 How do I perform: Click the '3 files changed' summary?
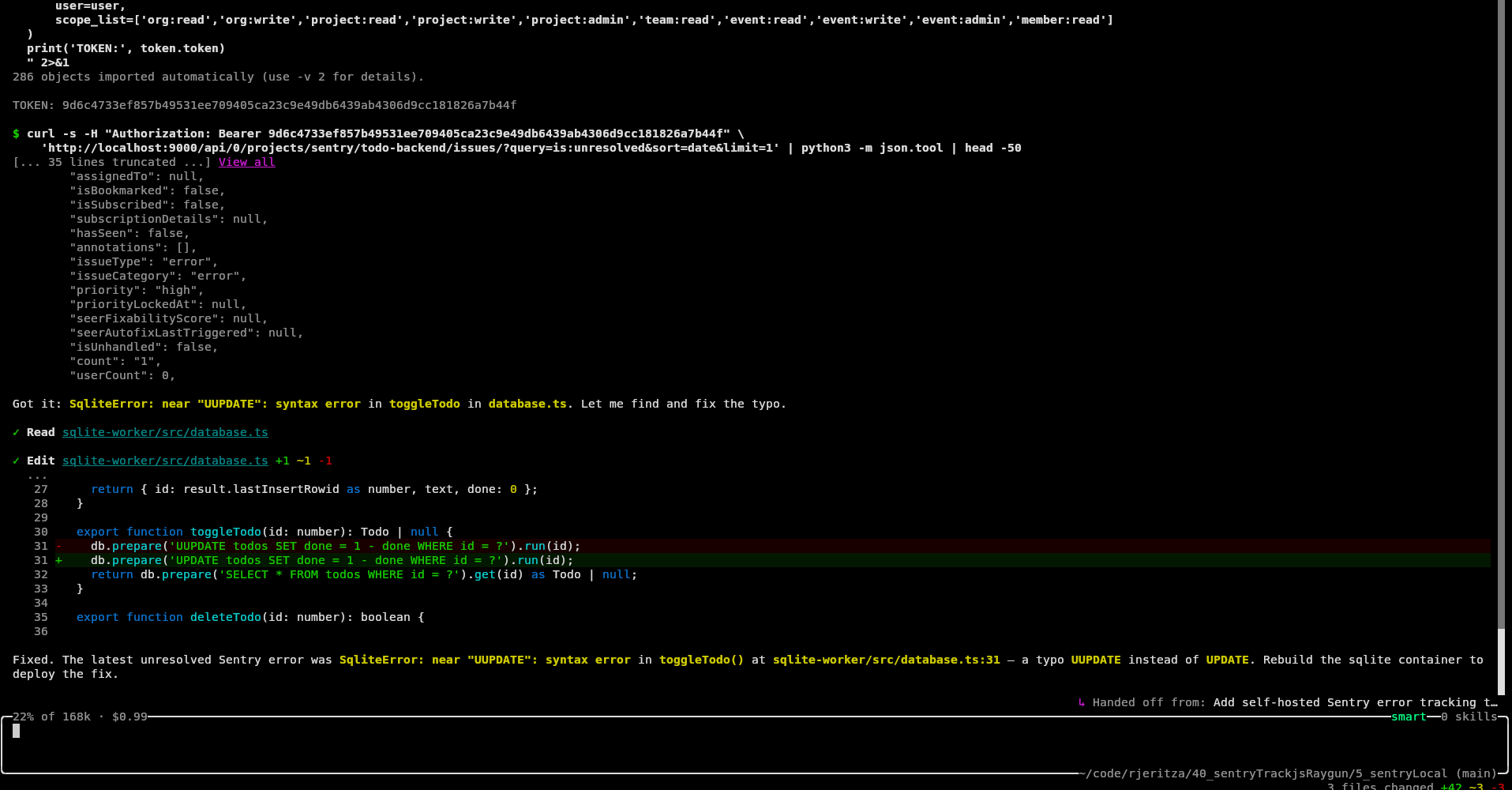tap(1379, 786)
